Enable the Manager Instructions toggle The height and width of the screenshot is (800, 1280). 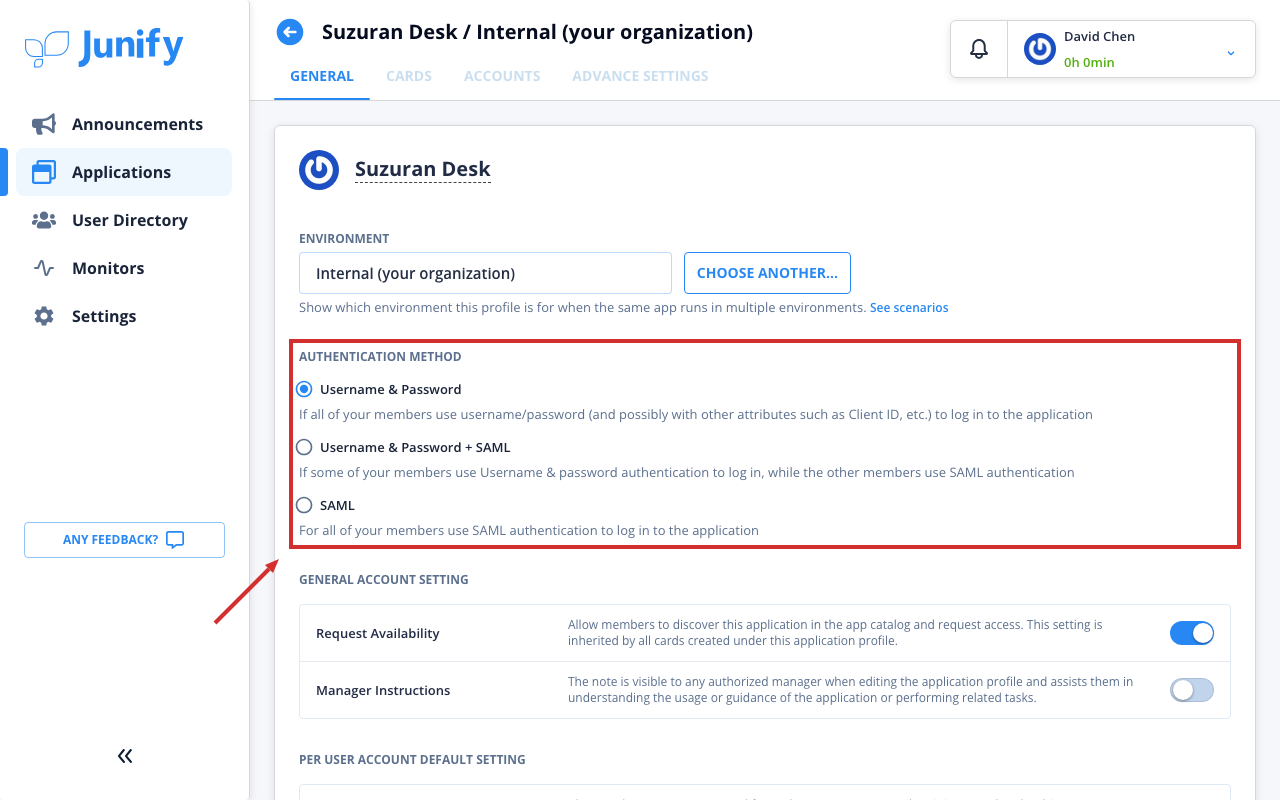[x=1192, y=690]
